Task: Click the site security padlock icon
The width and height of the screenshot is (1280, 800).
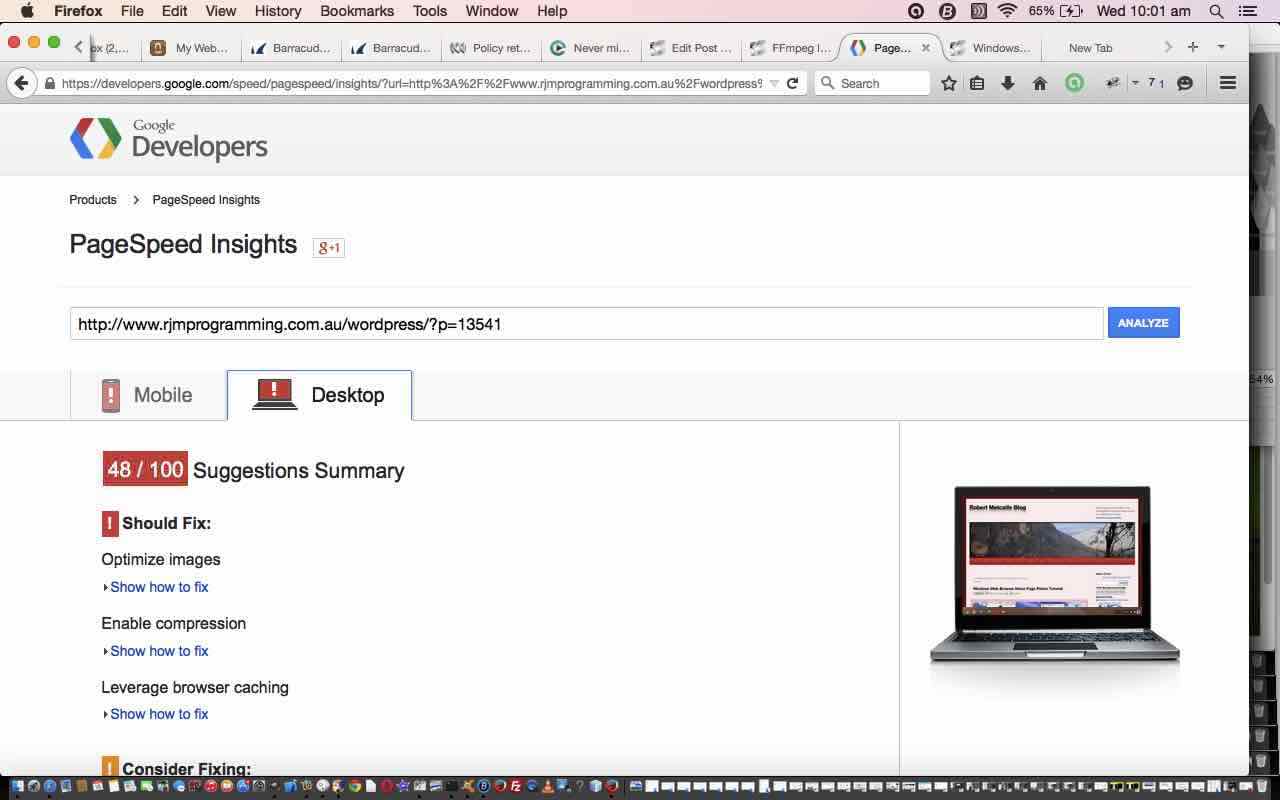Action: pyautogui.click(x=50, y=83)
